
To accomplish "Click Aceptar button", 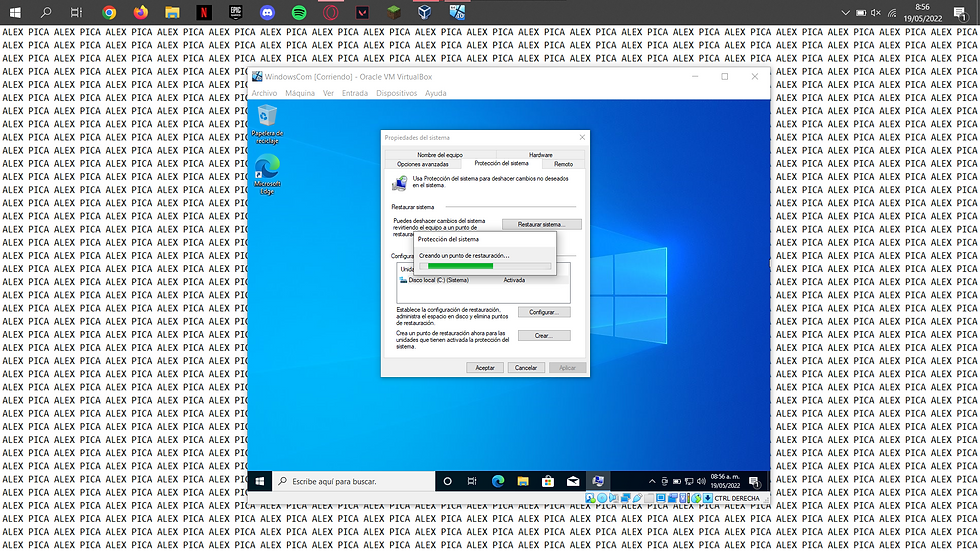I will pyautogui.click(x=485, y=367).
